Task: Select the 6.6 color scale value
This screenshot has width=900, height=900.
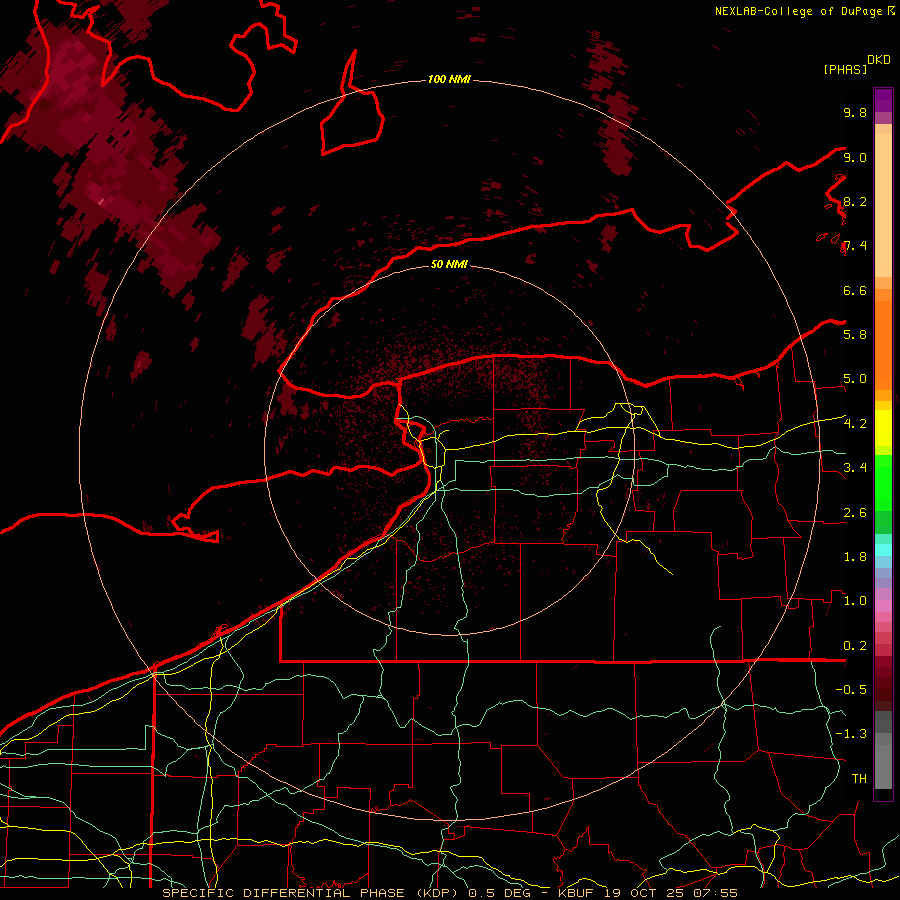Action: tap(855, 290)
